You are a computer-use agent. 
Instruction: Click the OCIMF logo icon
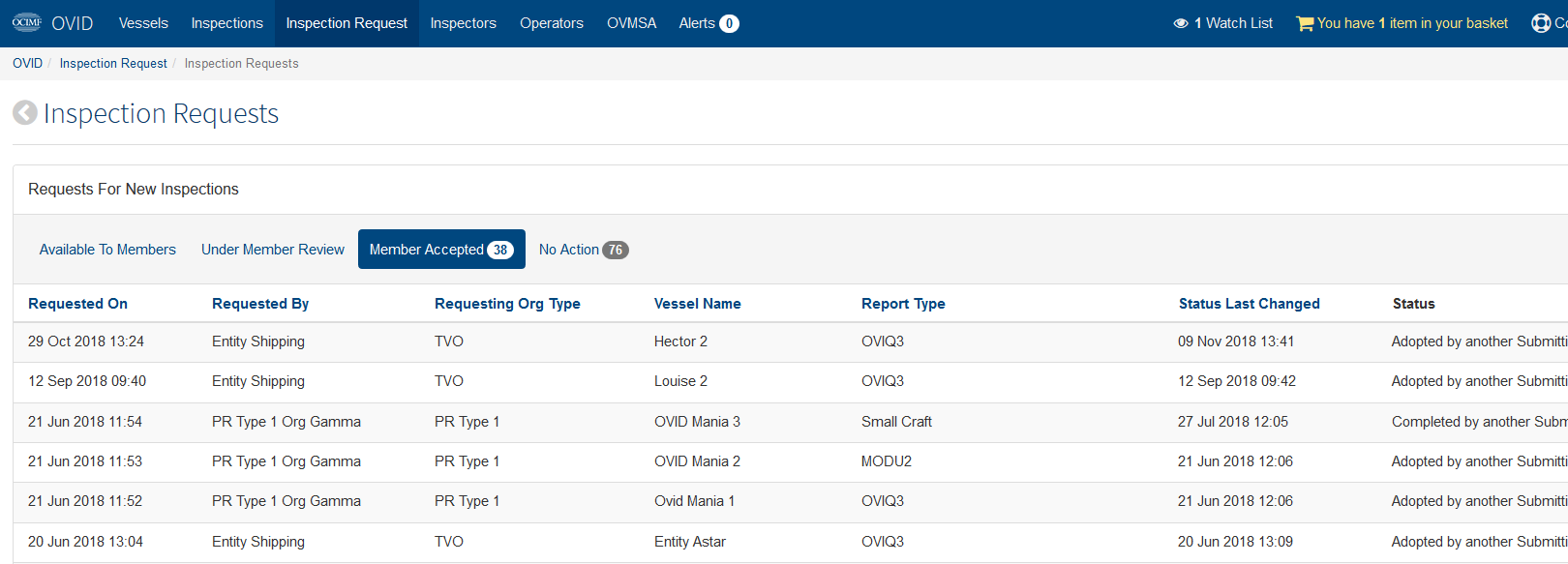point(27,22)
